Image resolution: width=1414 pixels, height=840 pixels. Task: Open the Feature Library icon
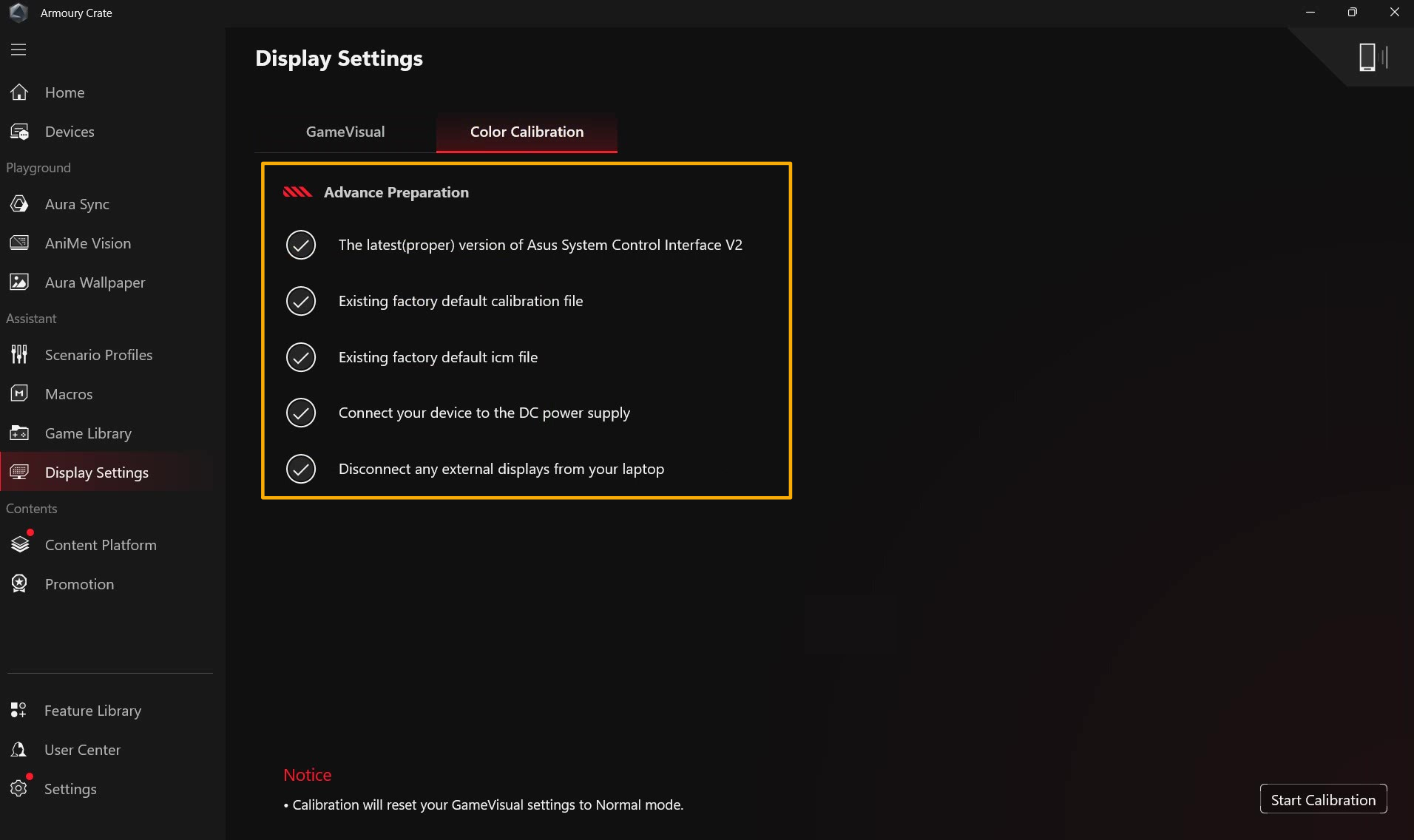point(18,711)
